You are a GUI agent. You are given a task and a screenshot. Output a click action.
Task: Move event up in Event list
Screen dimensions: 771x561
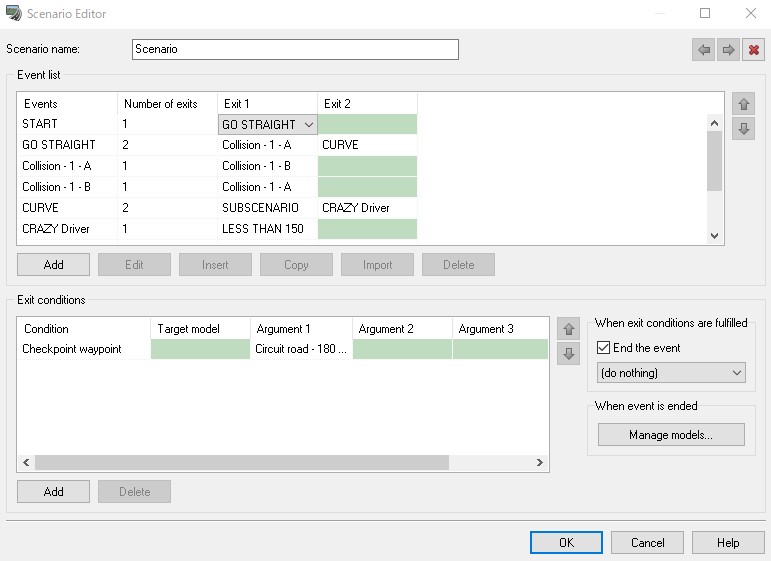(x=743, y=104)
